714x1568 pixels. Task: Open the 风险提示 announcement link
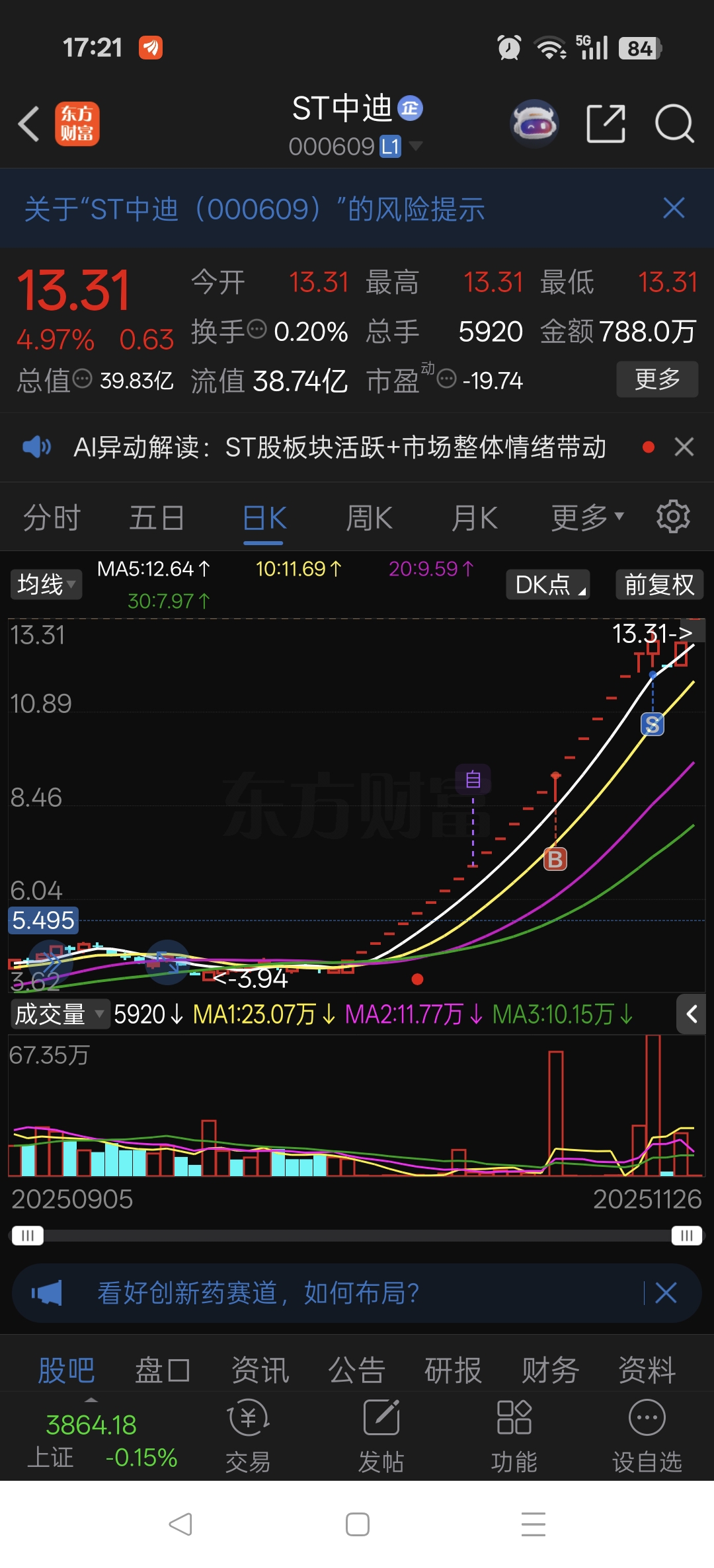point(255,209)
